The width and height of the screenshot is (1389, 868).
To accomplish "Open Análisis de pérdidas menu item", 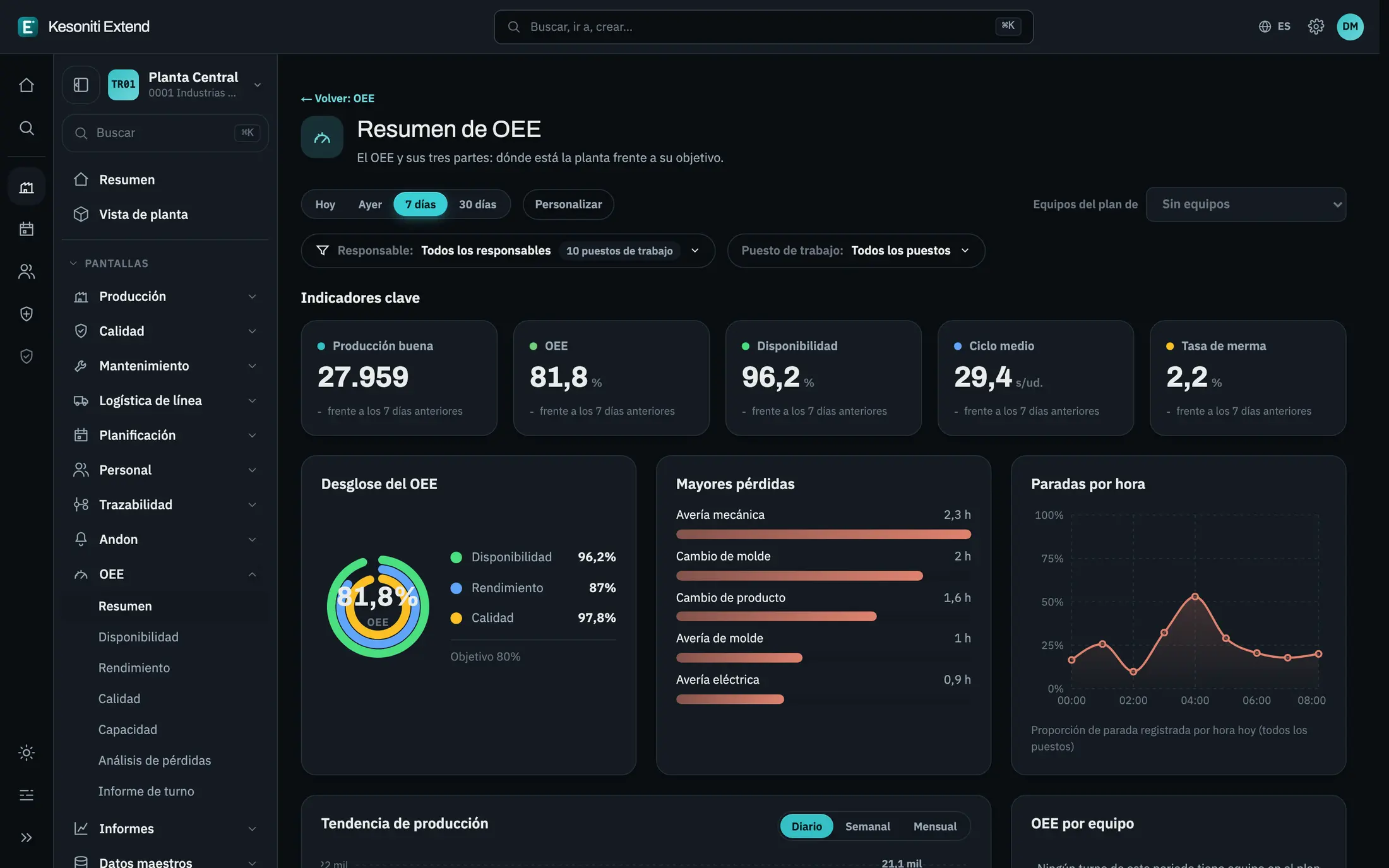I will pos(155,760).
